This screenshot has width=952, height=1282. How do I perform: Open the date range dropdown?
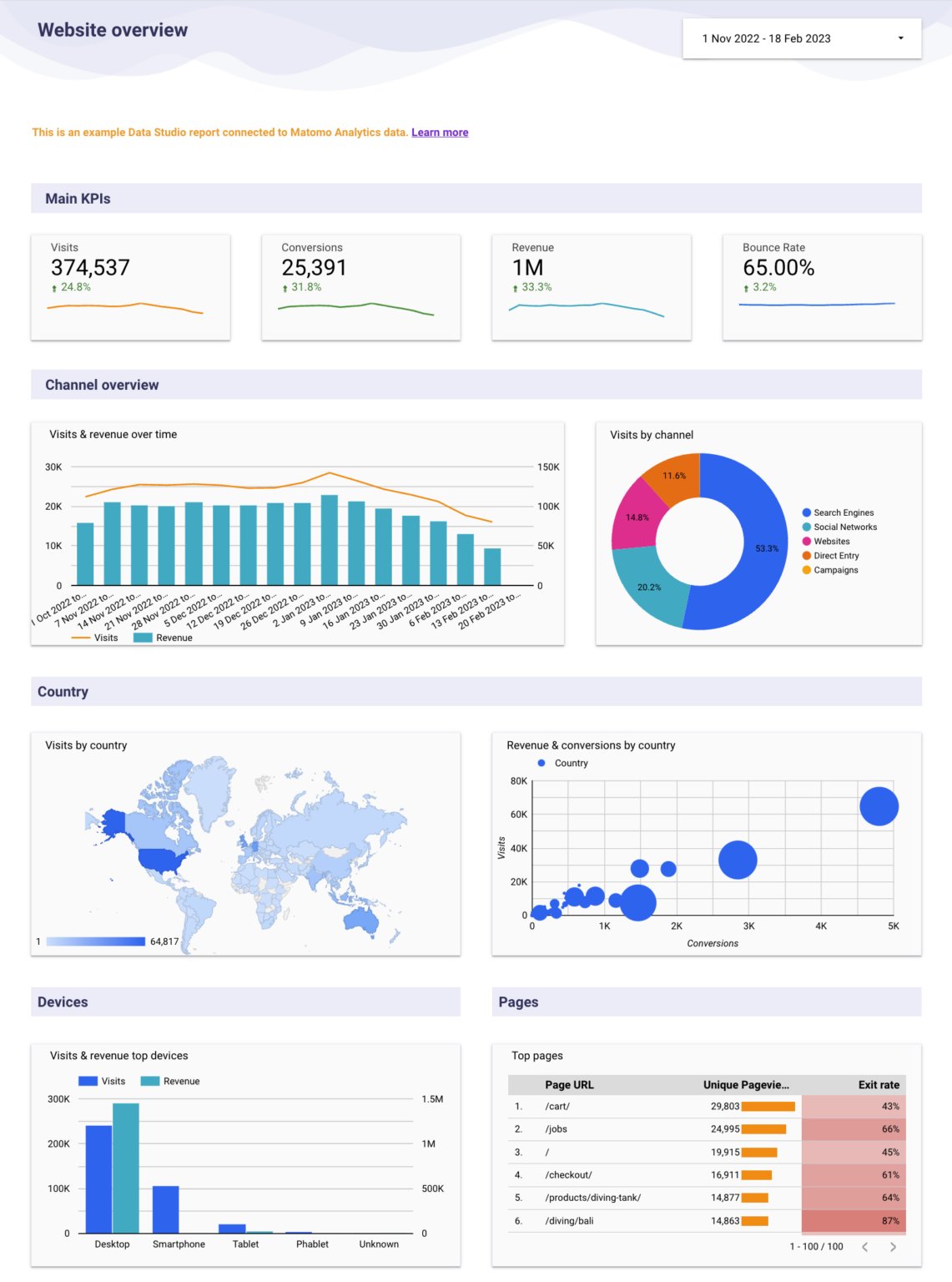coord(900,38)
